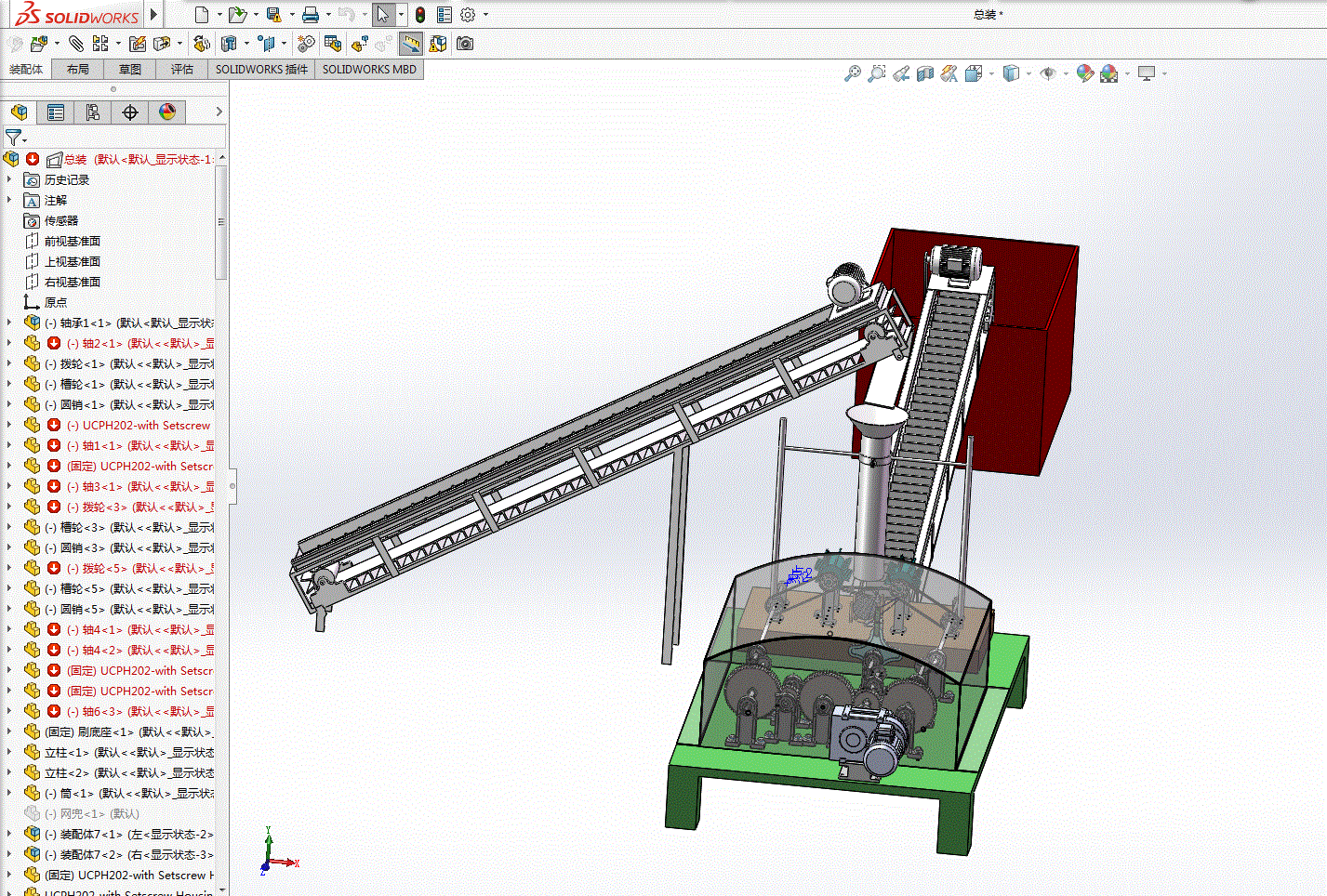Click the Edit Appearance color icon
The width and height of the screenshot is (1327, 896).
click(x=1084, y=73)
